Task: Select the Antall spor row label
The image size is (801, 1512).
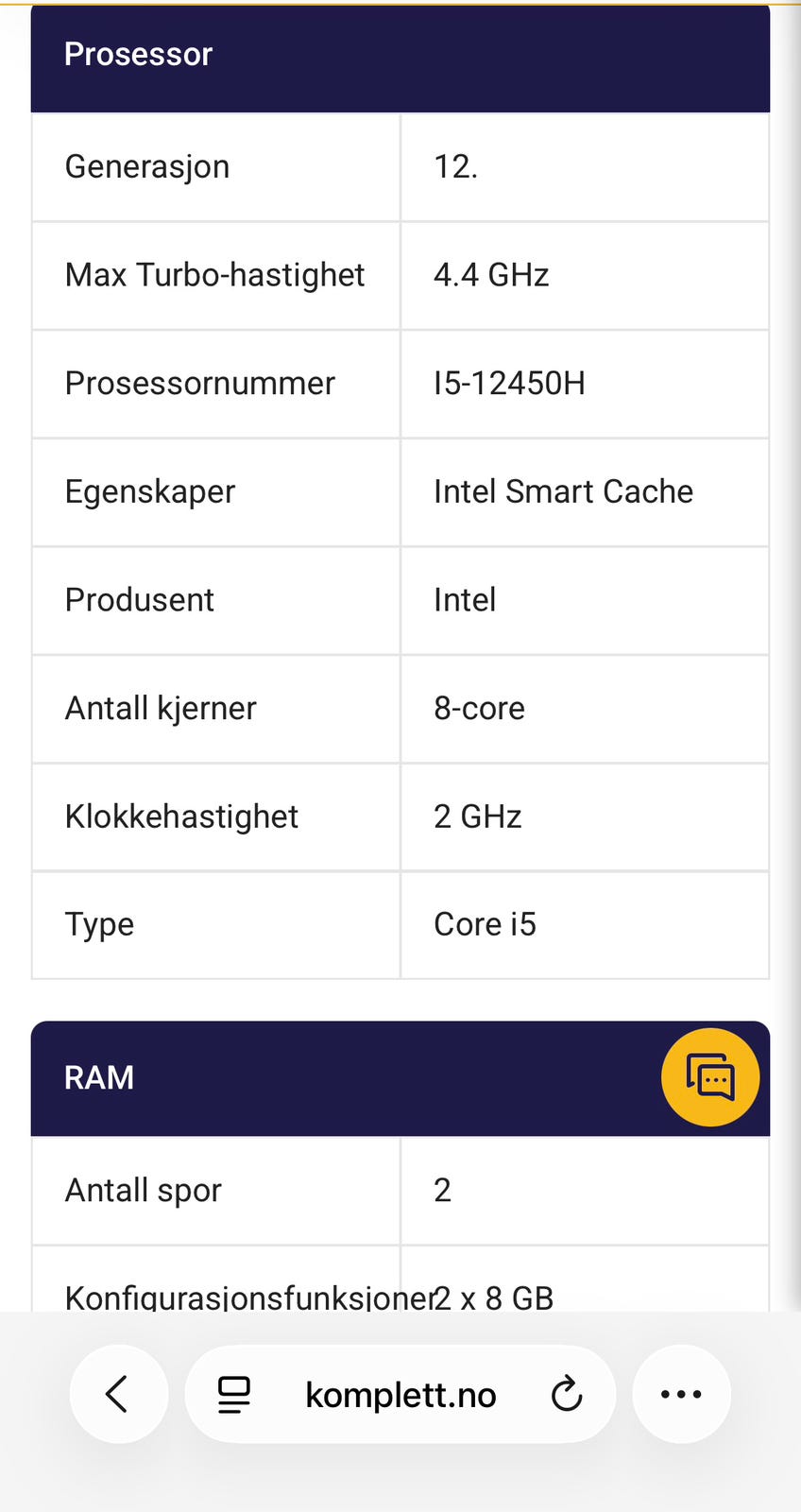Action: (x=144, y=1190)
